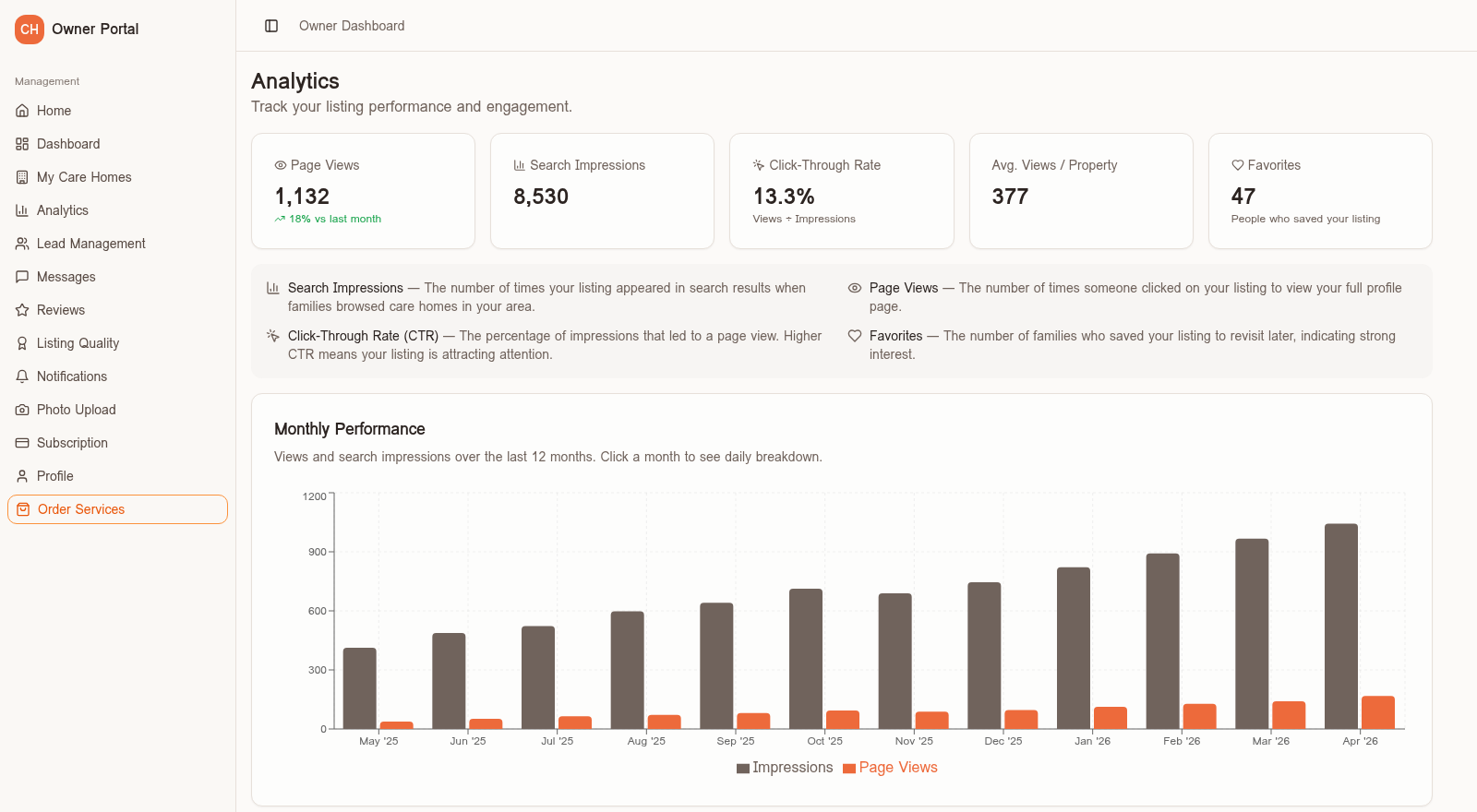Viewport: 1477px width, 812px height.
Task: Click the heart icon on Favorites card
Action: click(1238, 165)
